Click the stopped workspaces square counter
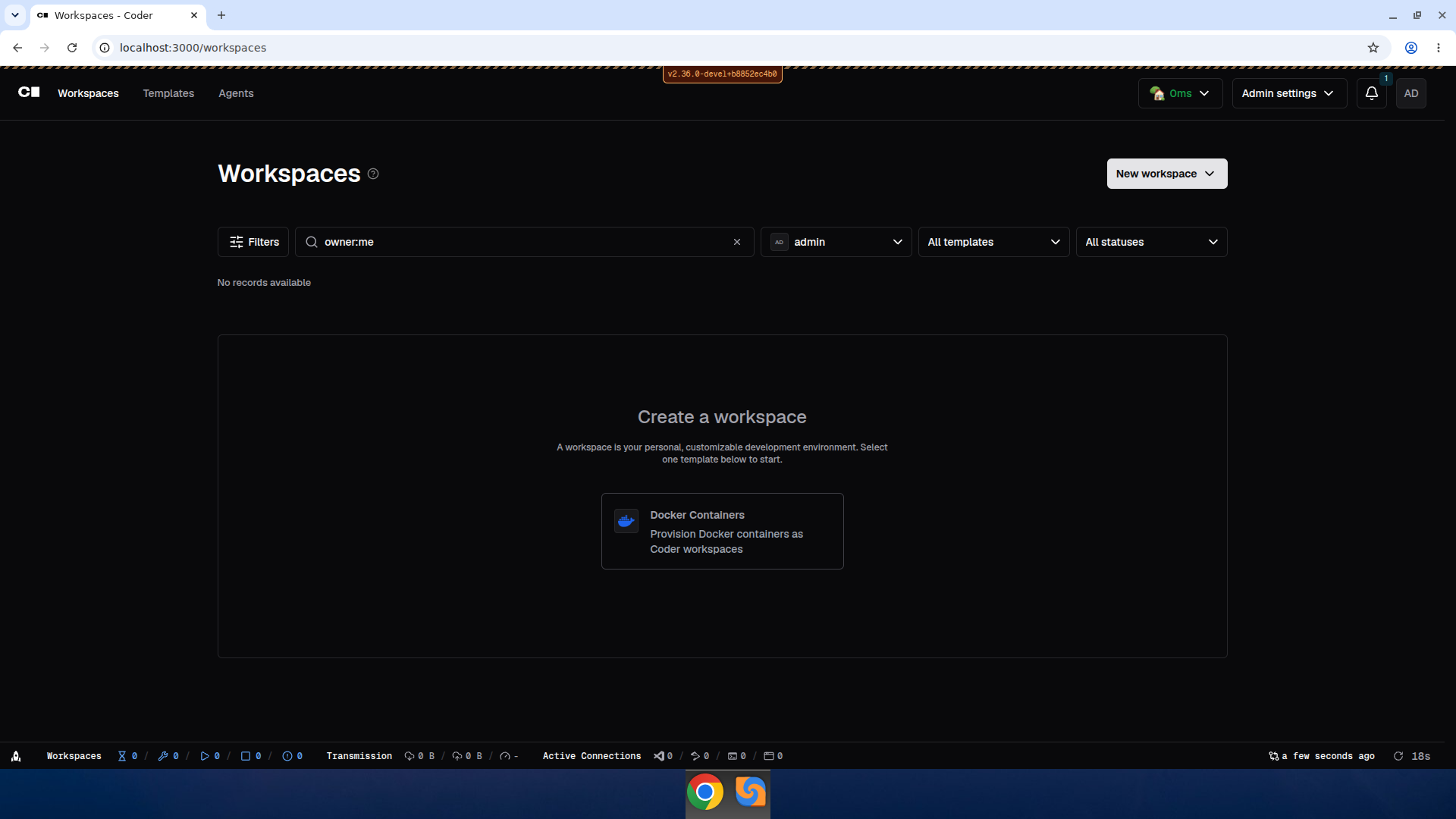 coord(251,756)
